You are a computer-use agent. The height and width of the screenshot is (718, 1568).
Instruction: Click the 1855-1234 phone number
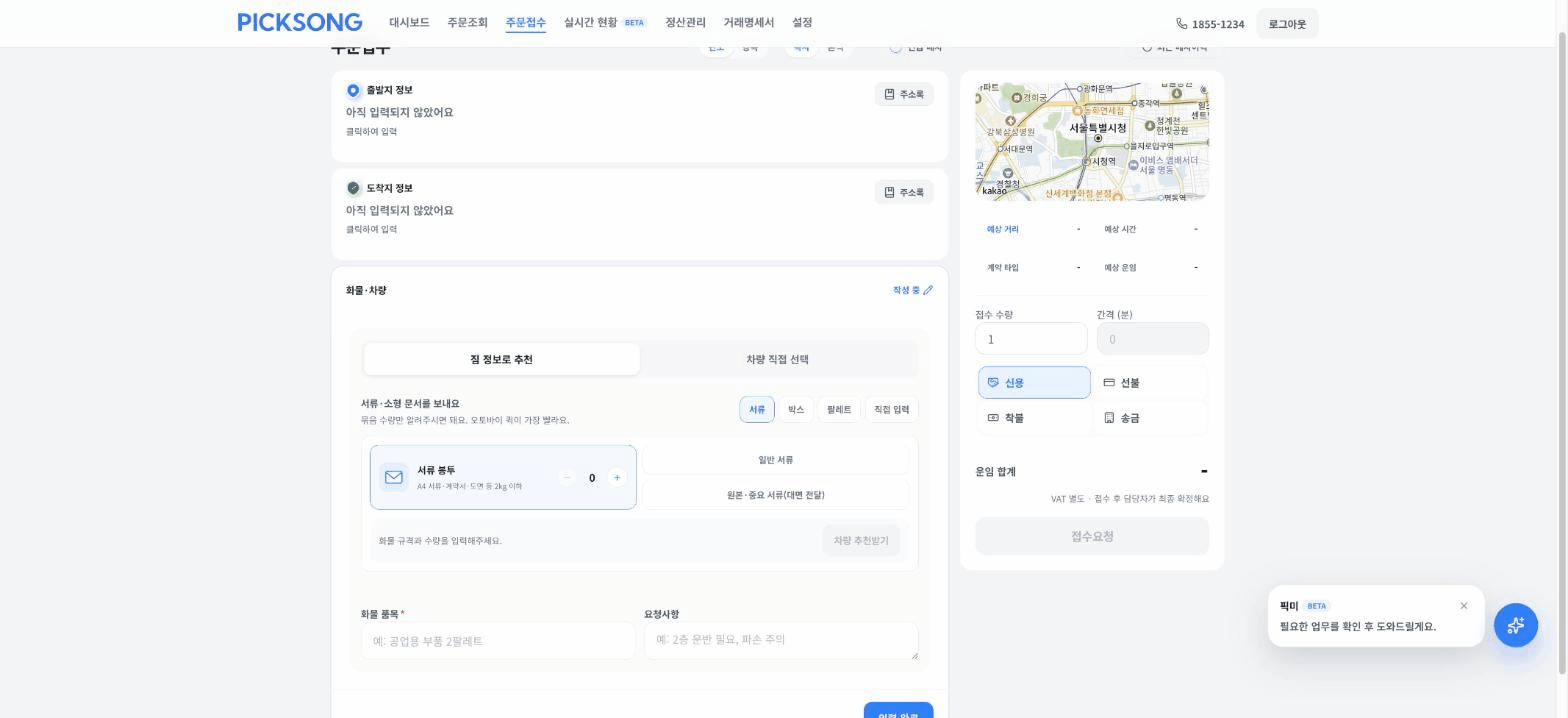point(1218,24)
